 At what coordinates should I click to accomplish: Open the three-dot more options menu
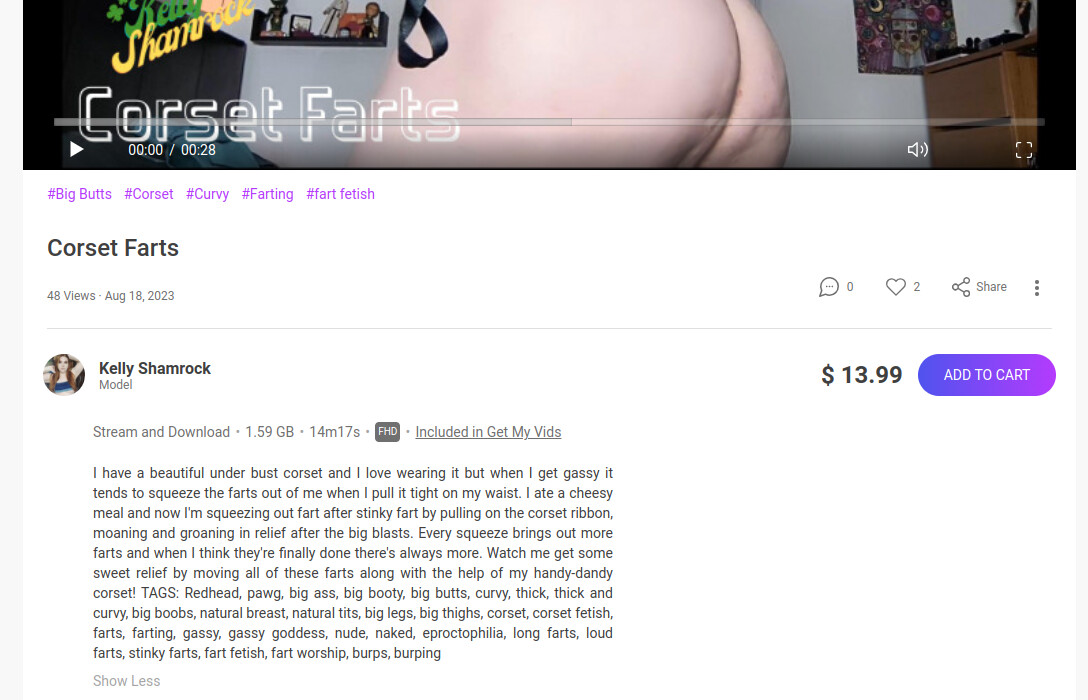pos(1037,288)
